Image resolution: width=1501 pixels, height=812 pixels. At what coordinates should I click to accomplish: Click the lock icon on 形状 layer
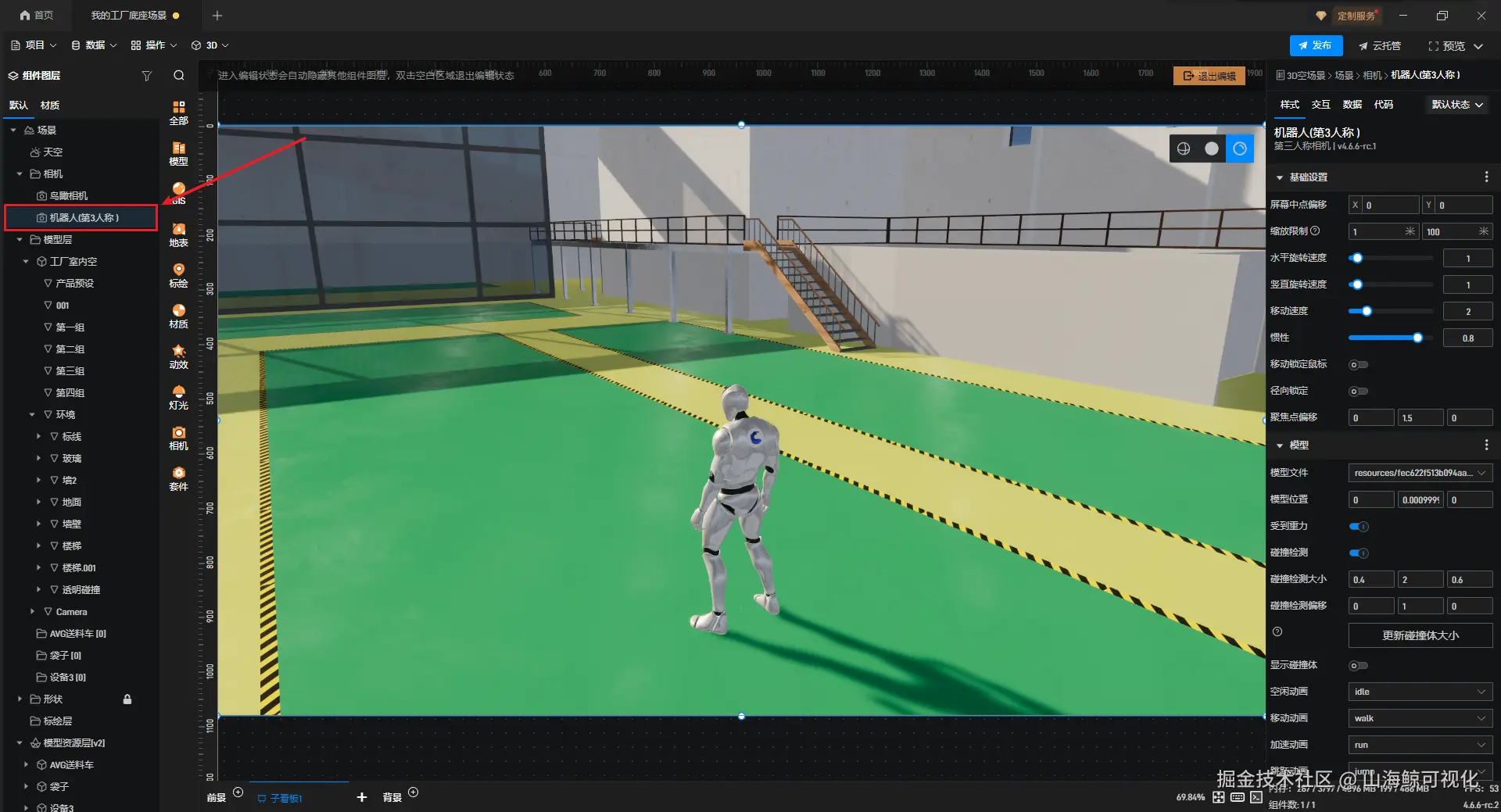coord(127,699)
